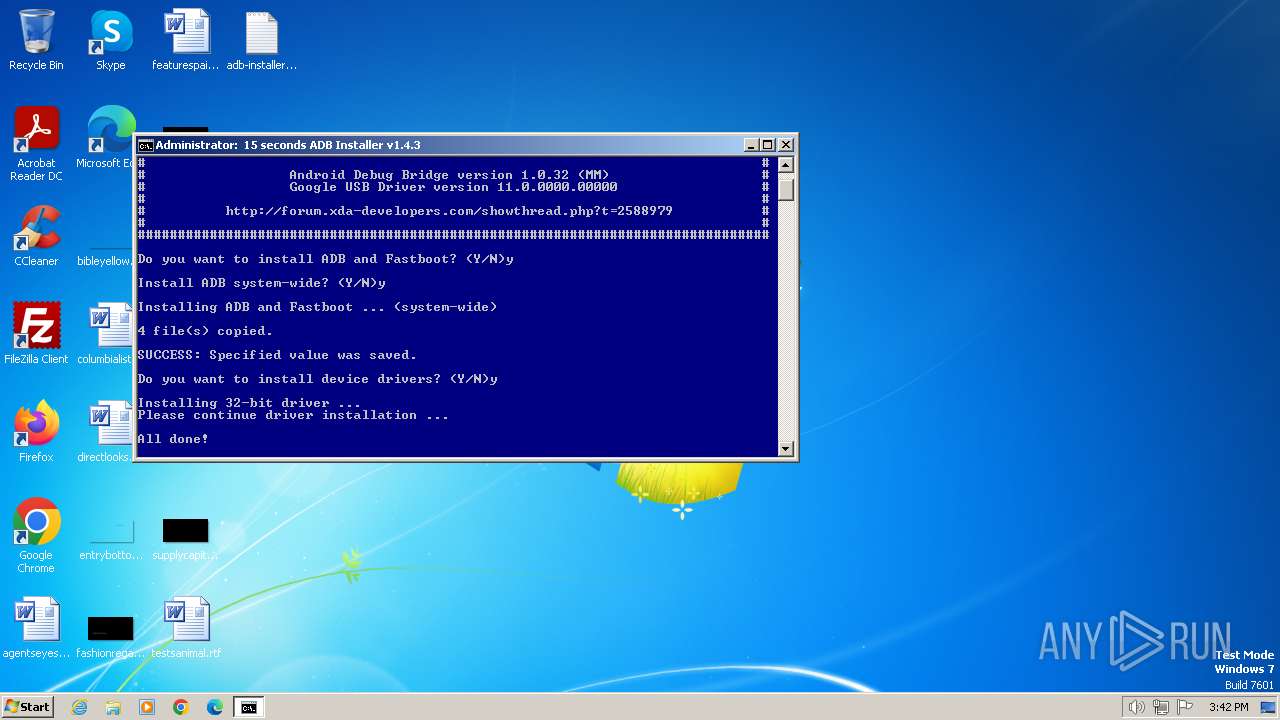
Task: Minimize the ADB Installer window
Action: point(751,145)
